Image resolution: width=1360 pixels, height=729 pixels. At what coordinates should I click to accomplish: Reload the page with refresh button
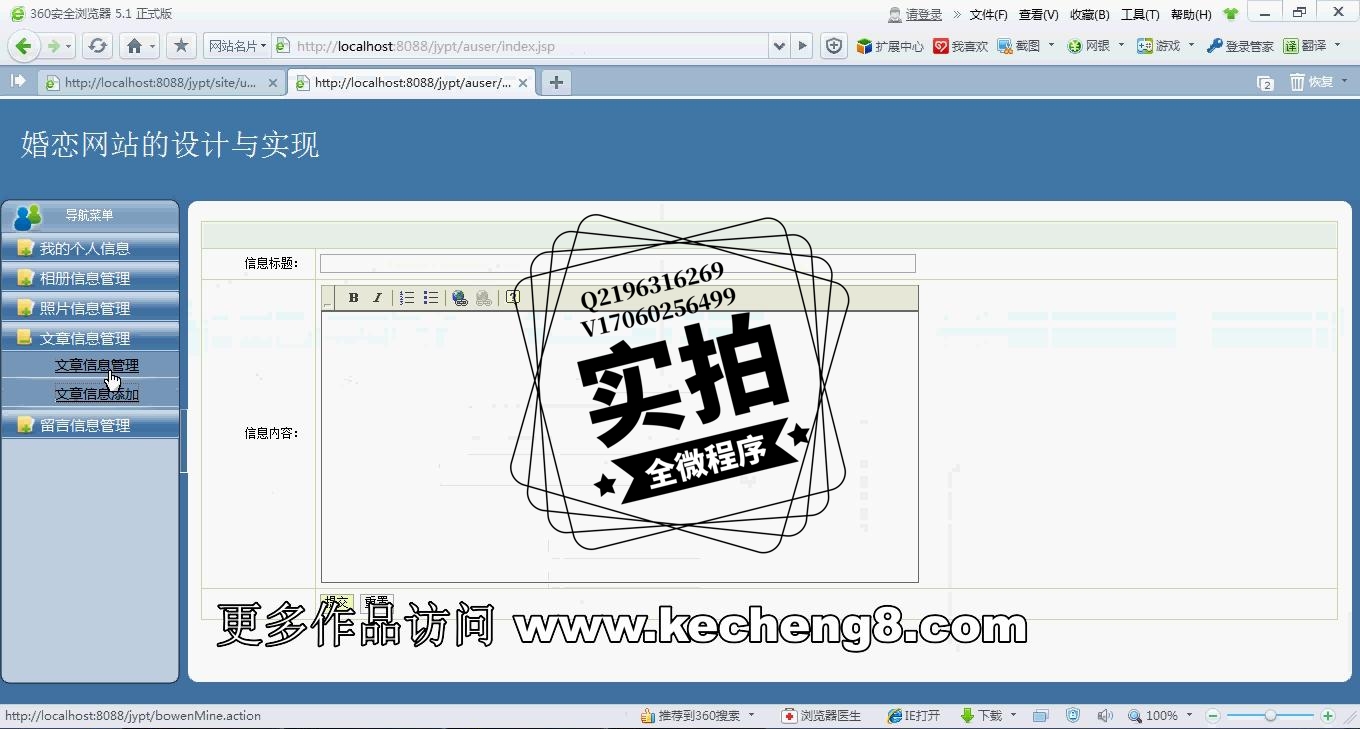click(97, 46)
